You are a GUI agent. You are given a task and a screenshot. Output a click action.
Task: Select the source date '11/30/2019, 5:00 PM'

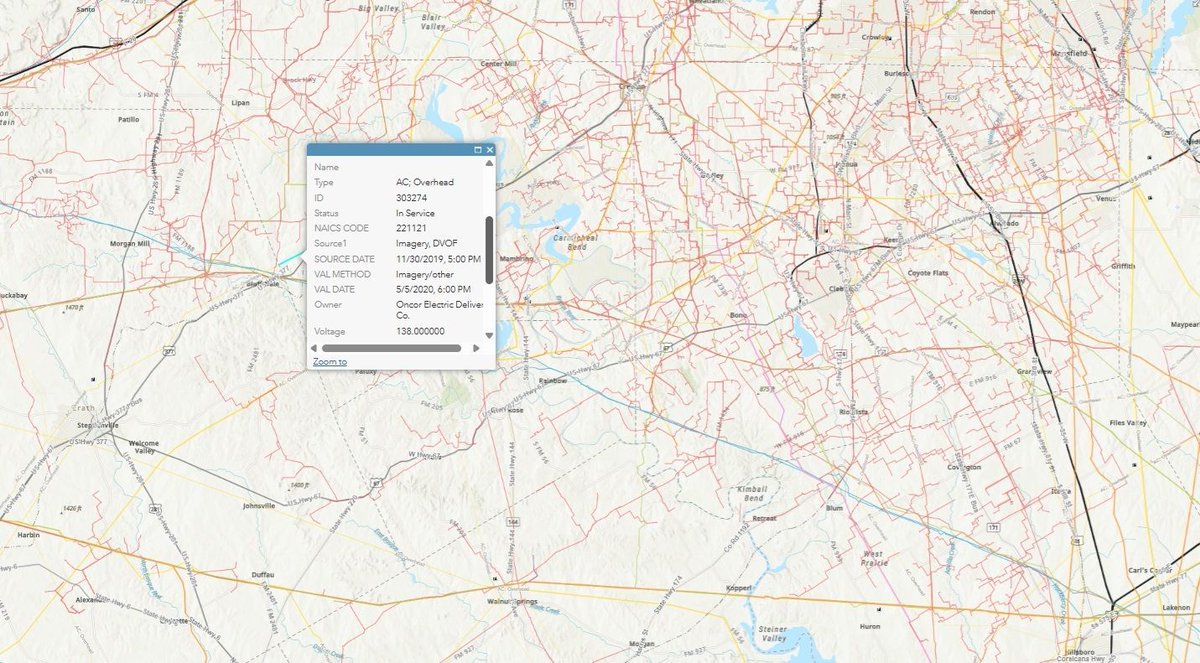point(436,259)
